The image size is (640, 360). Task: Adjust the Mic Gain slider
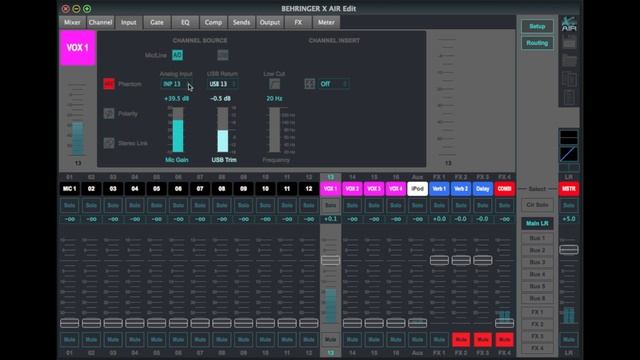[x=178, y=130]
